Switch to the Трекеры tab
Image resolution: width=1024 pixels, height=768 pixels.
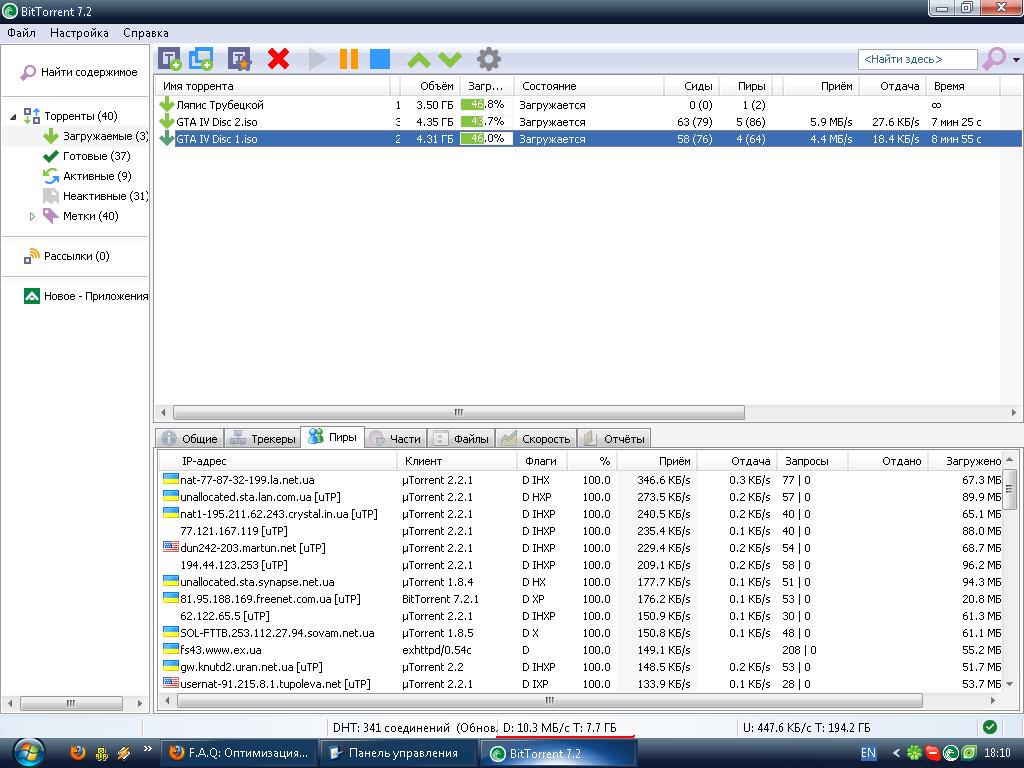(x=263, y=438)
